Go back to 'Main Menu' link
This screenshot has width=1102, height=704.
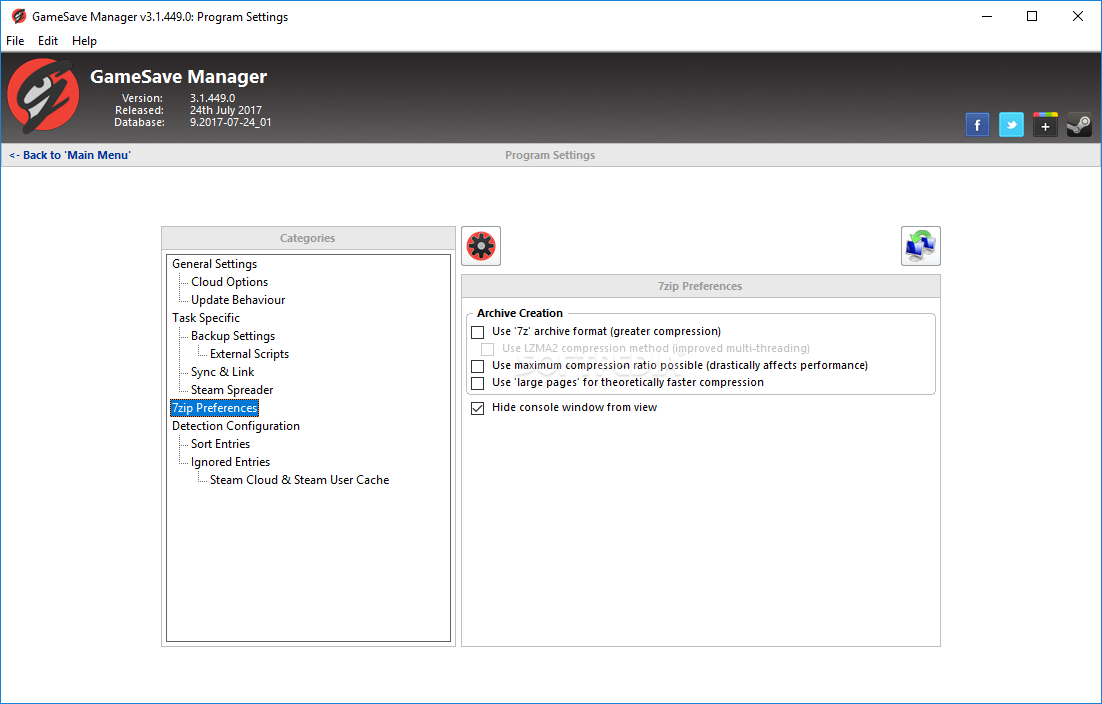point(70,155)
